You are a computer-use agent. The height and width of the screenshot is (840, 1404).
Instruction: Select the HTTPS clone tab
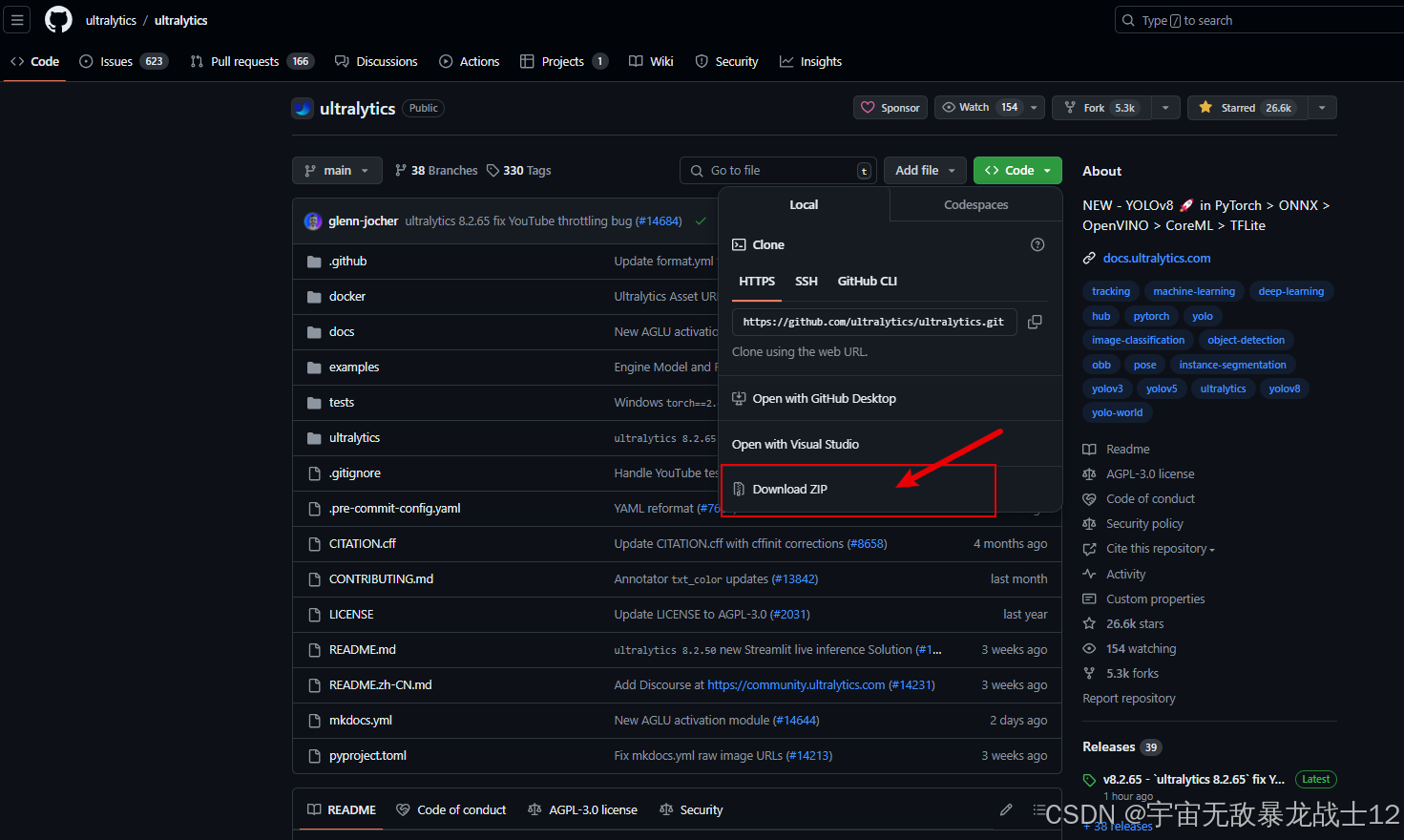click(x=757, y=282)
